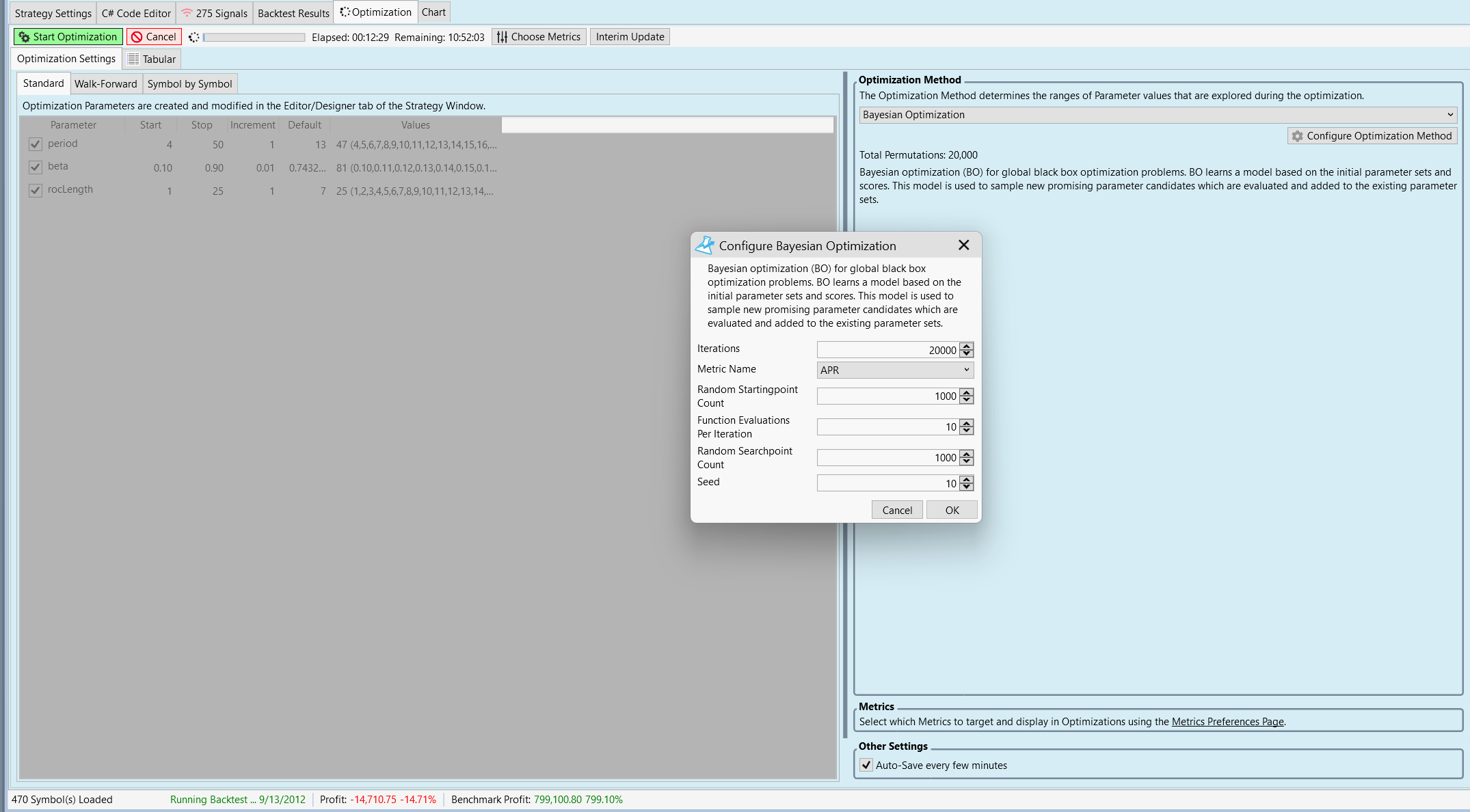Click the Function Evaluations Per Iteration field
Screen dimensions: 1470x812
(x=887, y=427)
